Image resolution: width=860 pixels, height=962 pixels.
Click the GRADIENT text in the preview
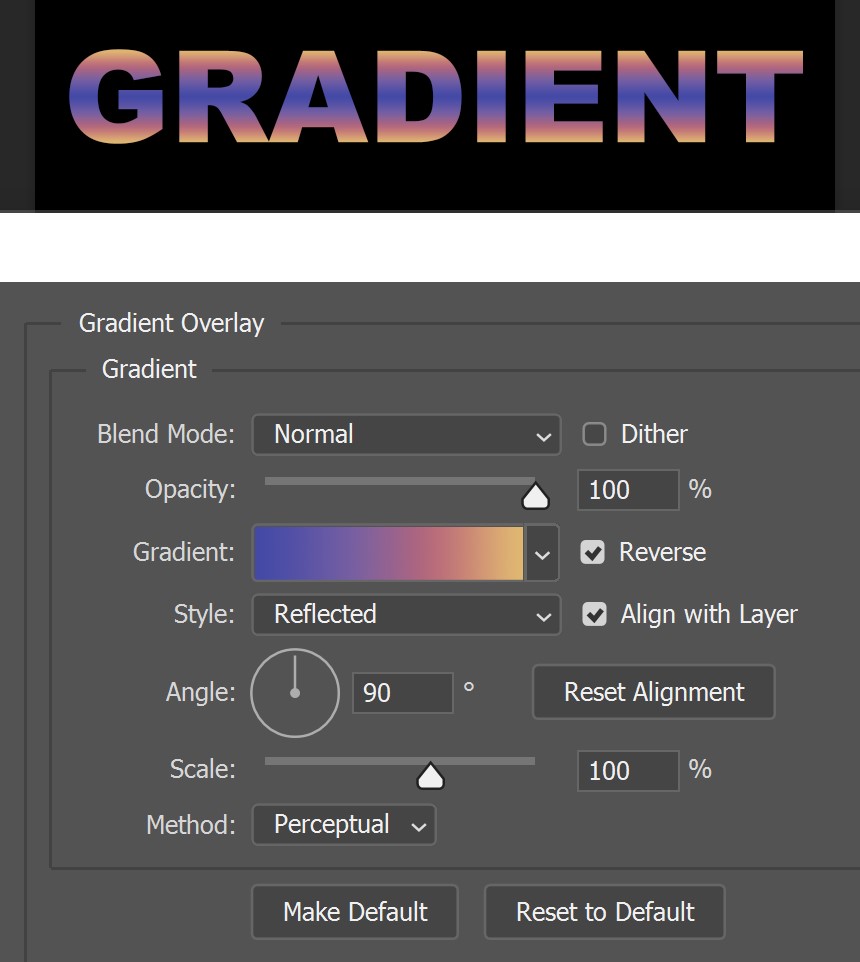click(436, 97)
